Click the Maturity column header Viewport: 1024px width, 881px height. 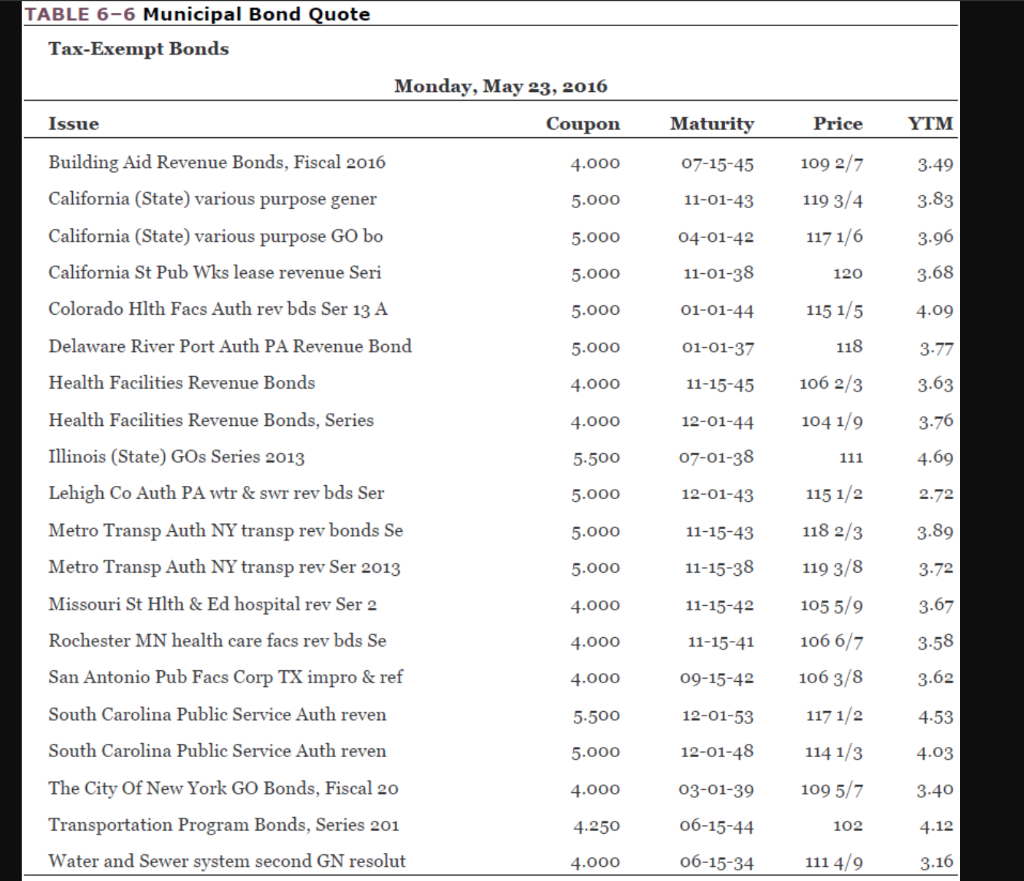pos(711,123)
